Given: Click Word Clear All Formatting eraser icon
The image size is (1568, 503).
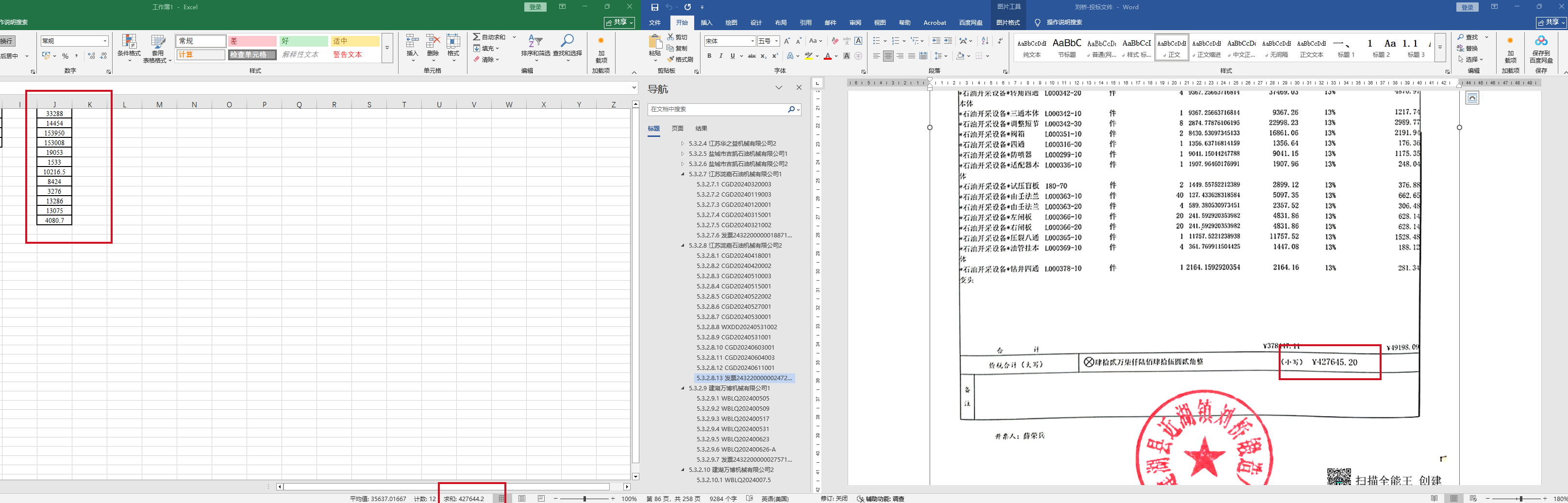Looking at the screenshot, I should [835, 41].
